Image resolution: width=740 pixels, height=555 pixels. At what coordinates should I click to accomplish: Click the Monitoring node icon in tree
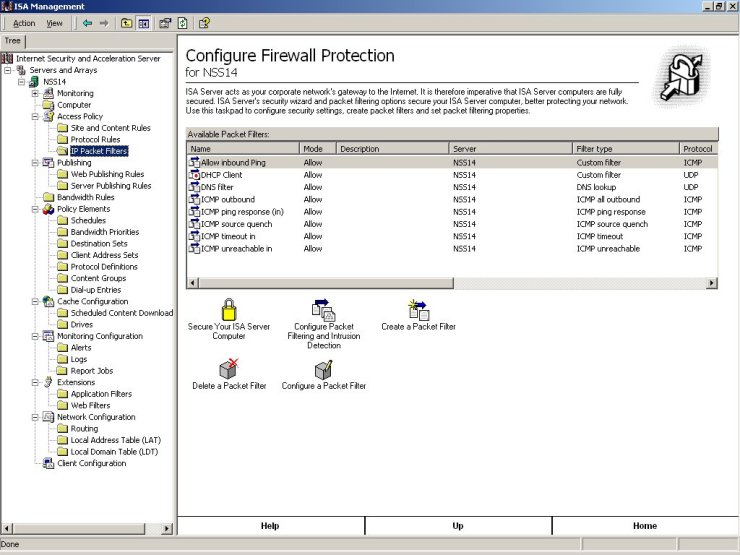[x=48, y=93]
